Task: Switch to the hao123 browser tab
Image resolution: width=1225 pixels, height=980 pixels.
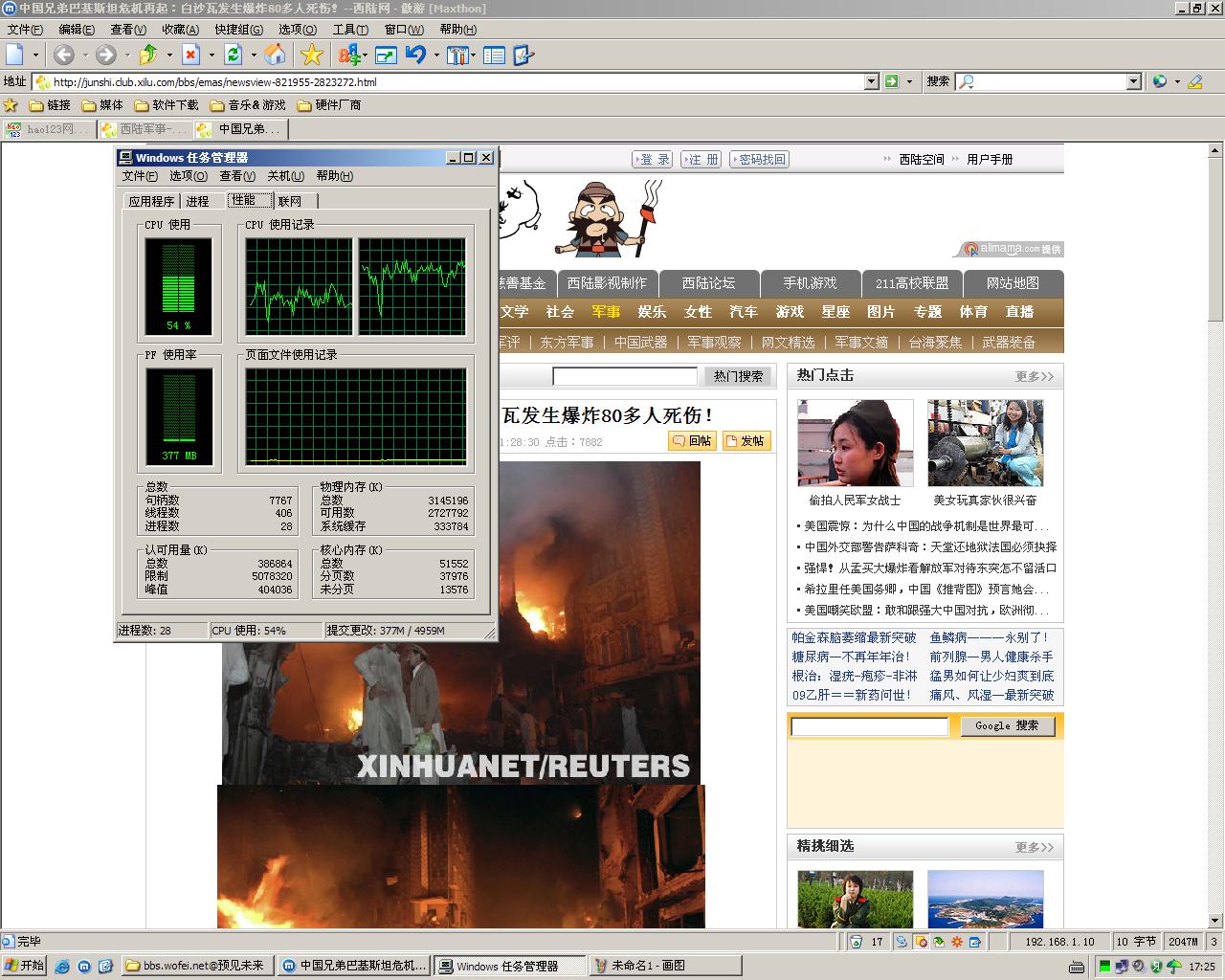Action: coord(48,129)
